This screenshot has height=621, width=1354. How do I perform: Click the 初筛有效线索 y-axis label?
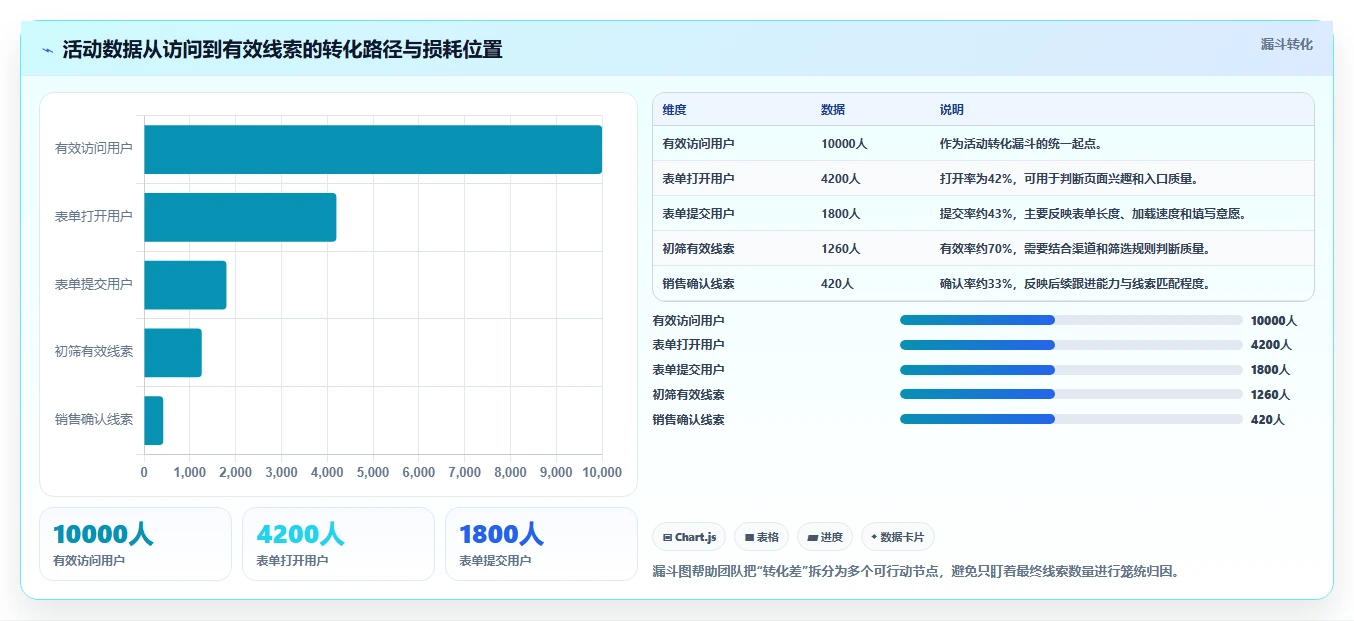point(94,352)
